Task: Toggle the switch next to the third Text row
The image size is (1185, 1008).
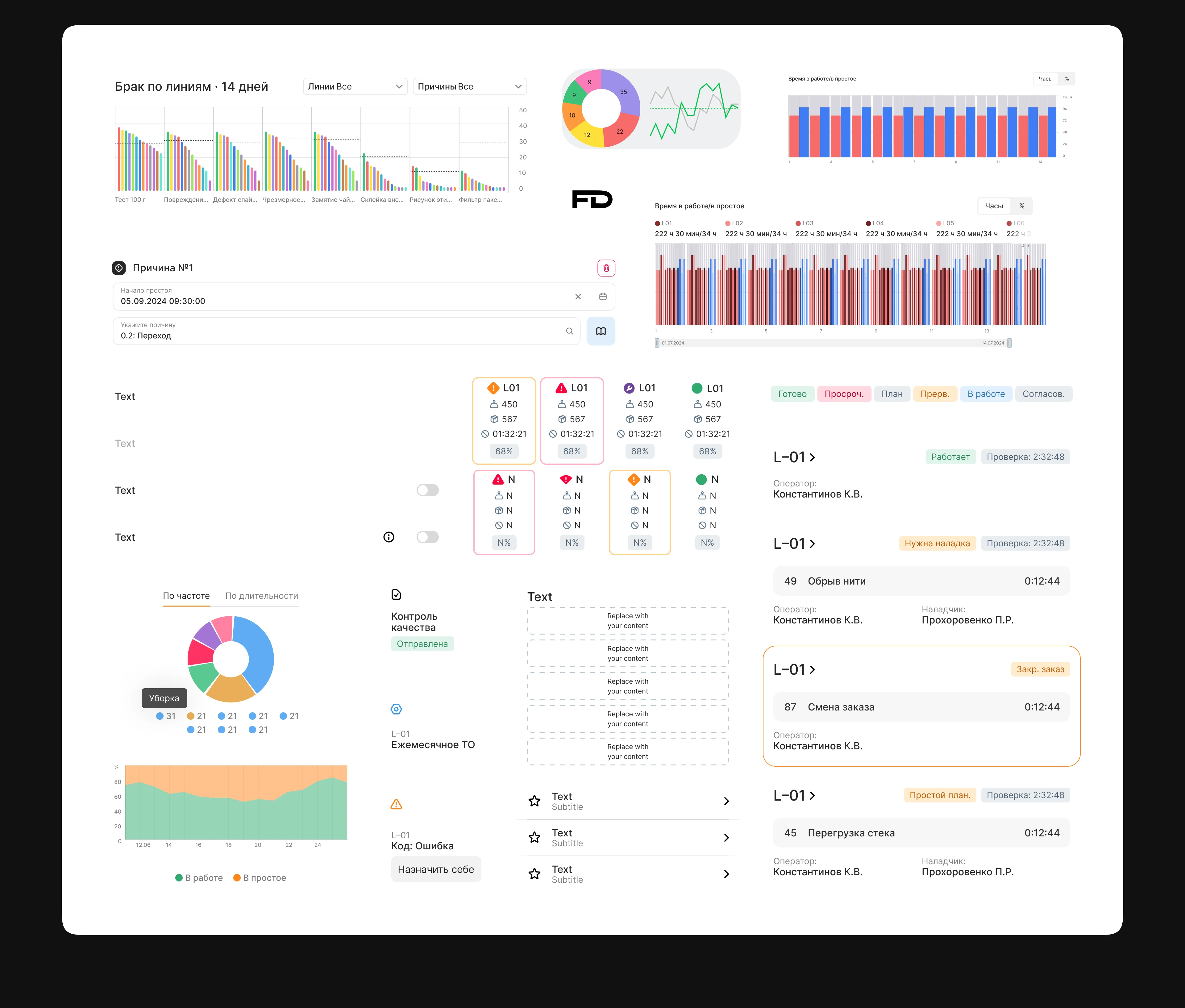Action: pos(427,490)
